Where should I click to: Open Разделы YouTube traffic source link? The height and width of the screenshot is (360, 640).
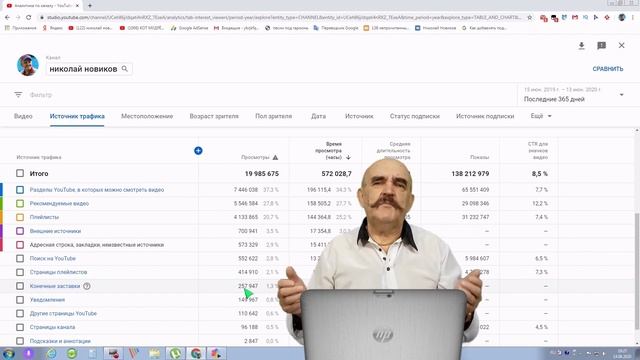tap(97, 190)
